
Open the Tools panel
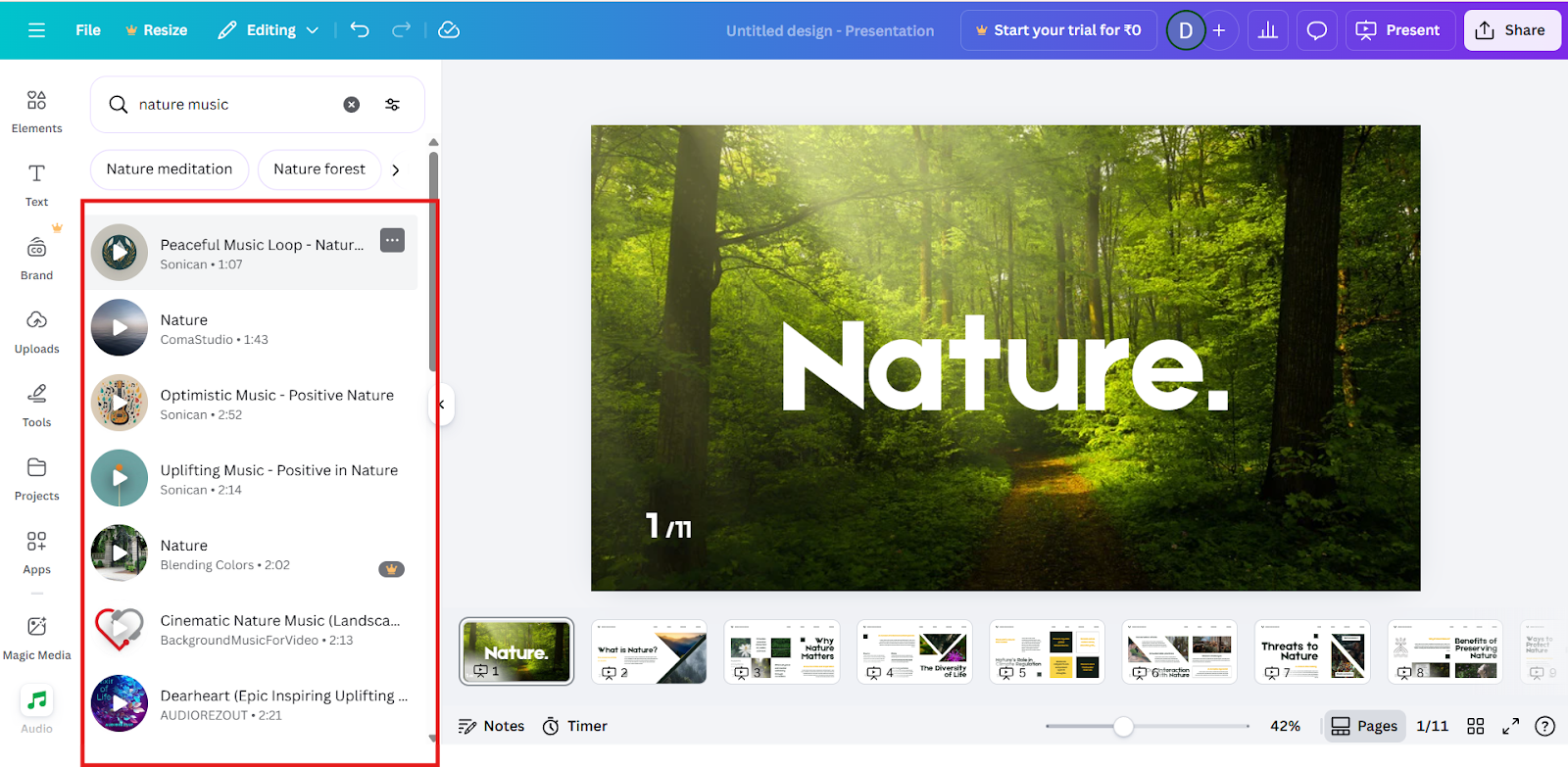(37, 406)
